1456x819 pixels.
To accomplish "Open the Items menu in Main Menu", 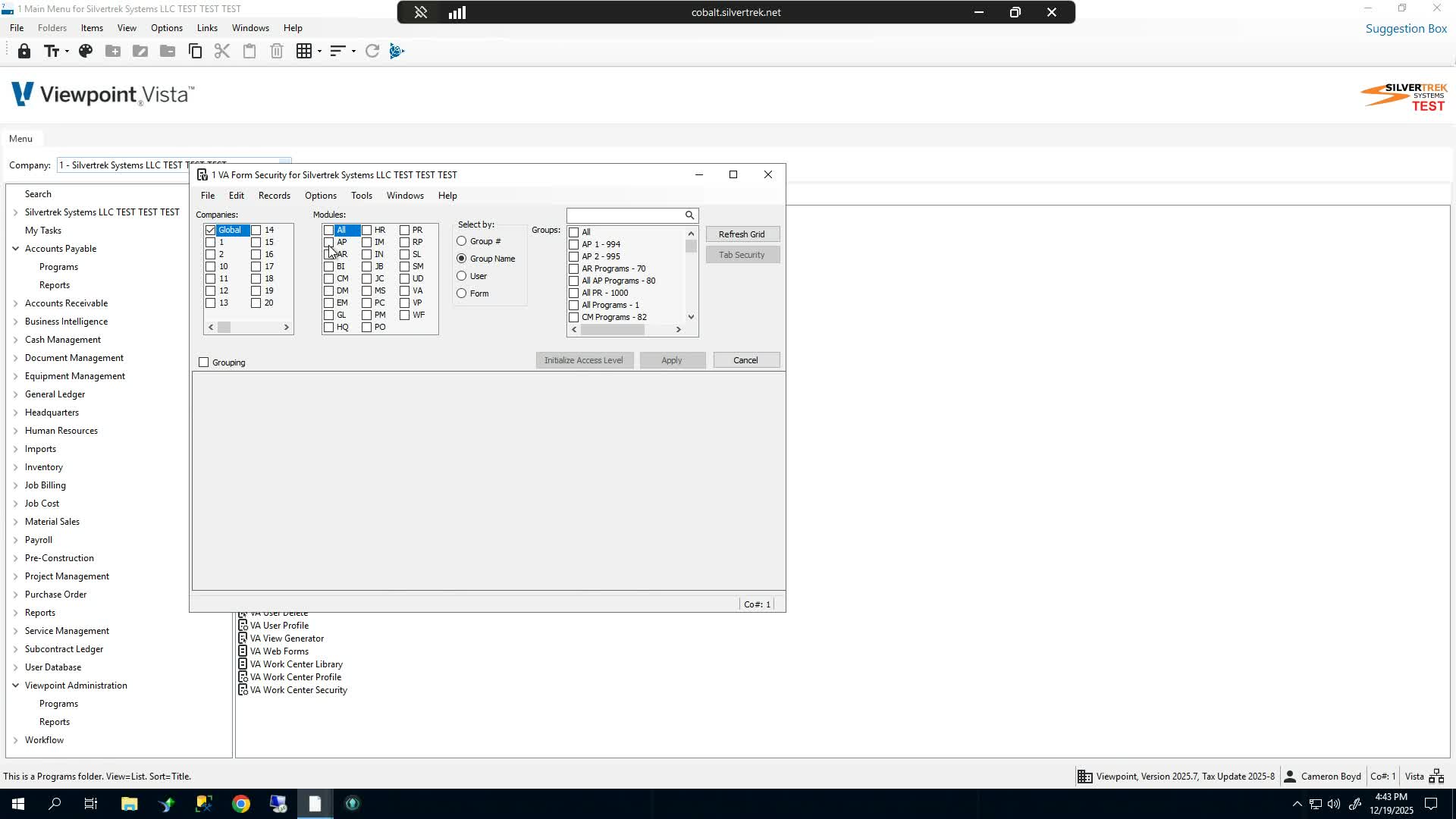I will (x=92, y=28).
